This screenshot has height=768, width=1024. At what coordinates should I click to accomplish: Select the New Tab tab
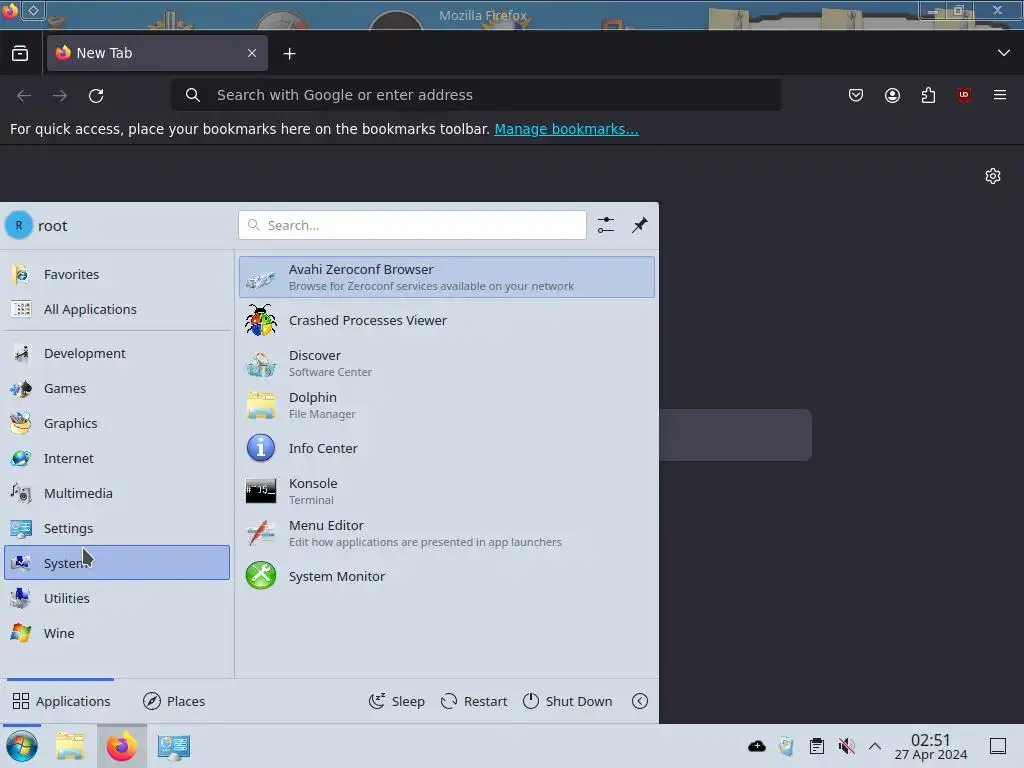click(157, 53)
